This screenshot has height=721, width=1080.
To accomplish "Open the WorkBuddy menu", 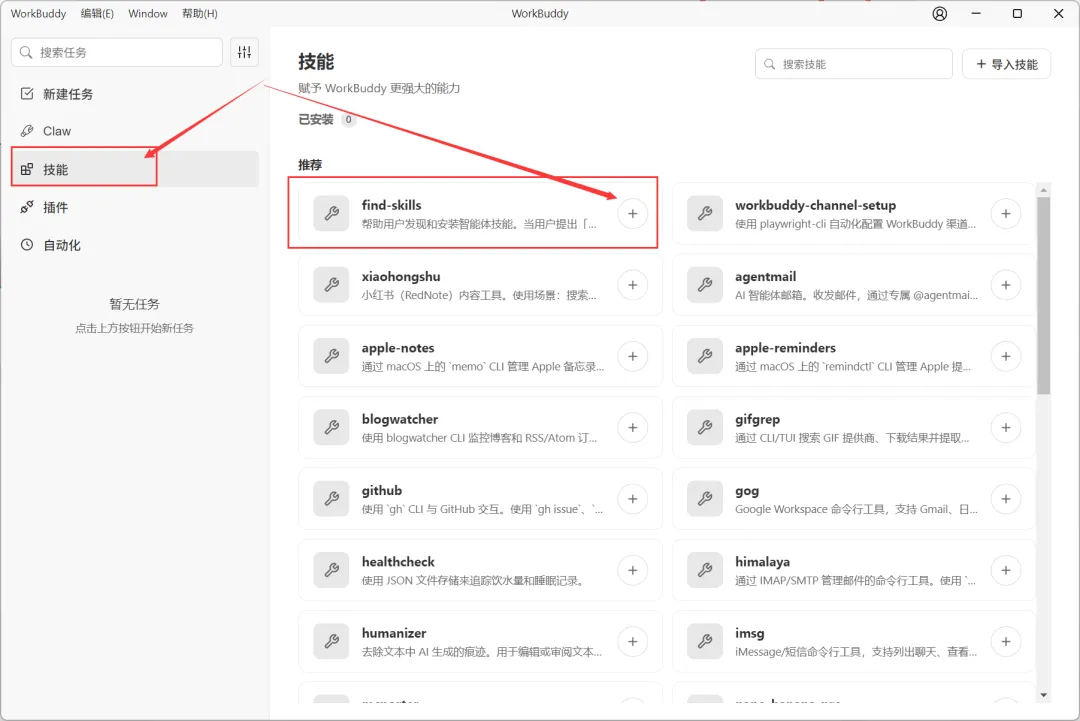I will click(x=39, y=14).
